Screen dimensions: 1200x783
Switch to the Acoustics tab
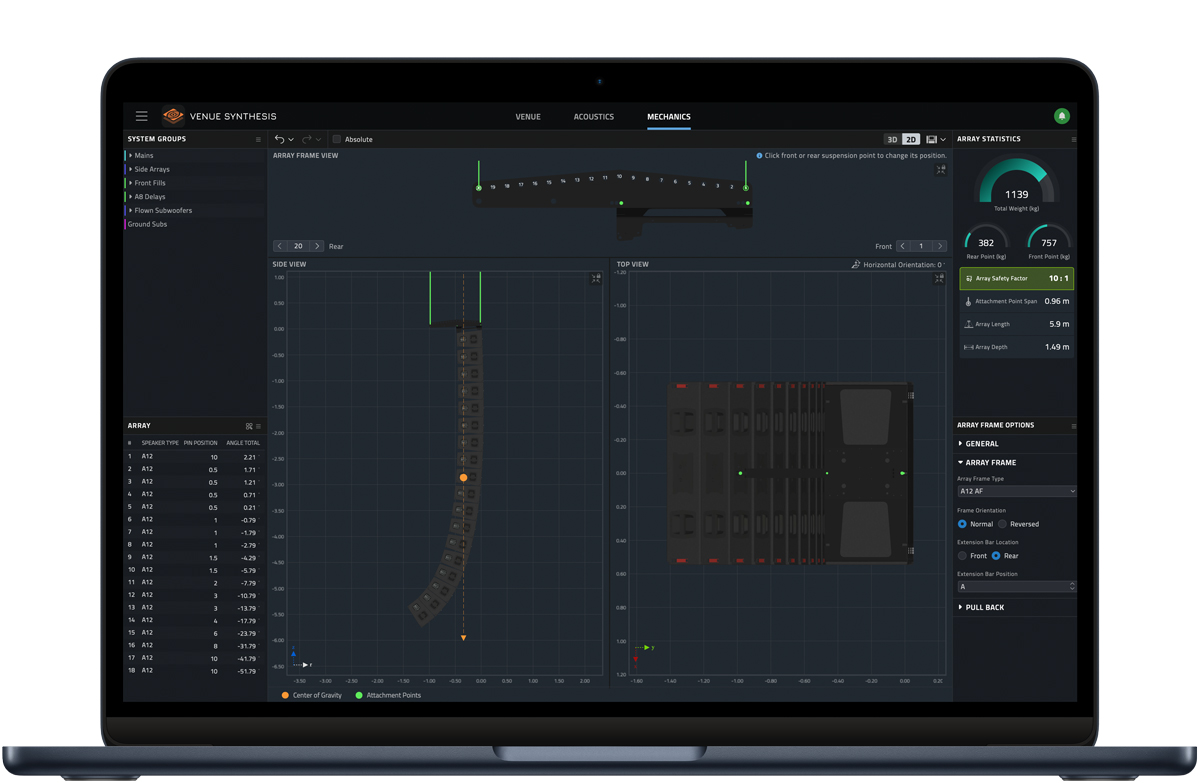pyautogui.click(x=593, y=117)
